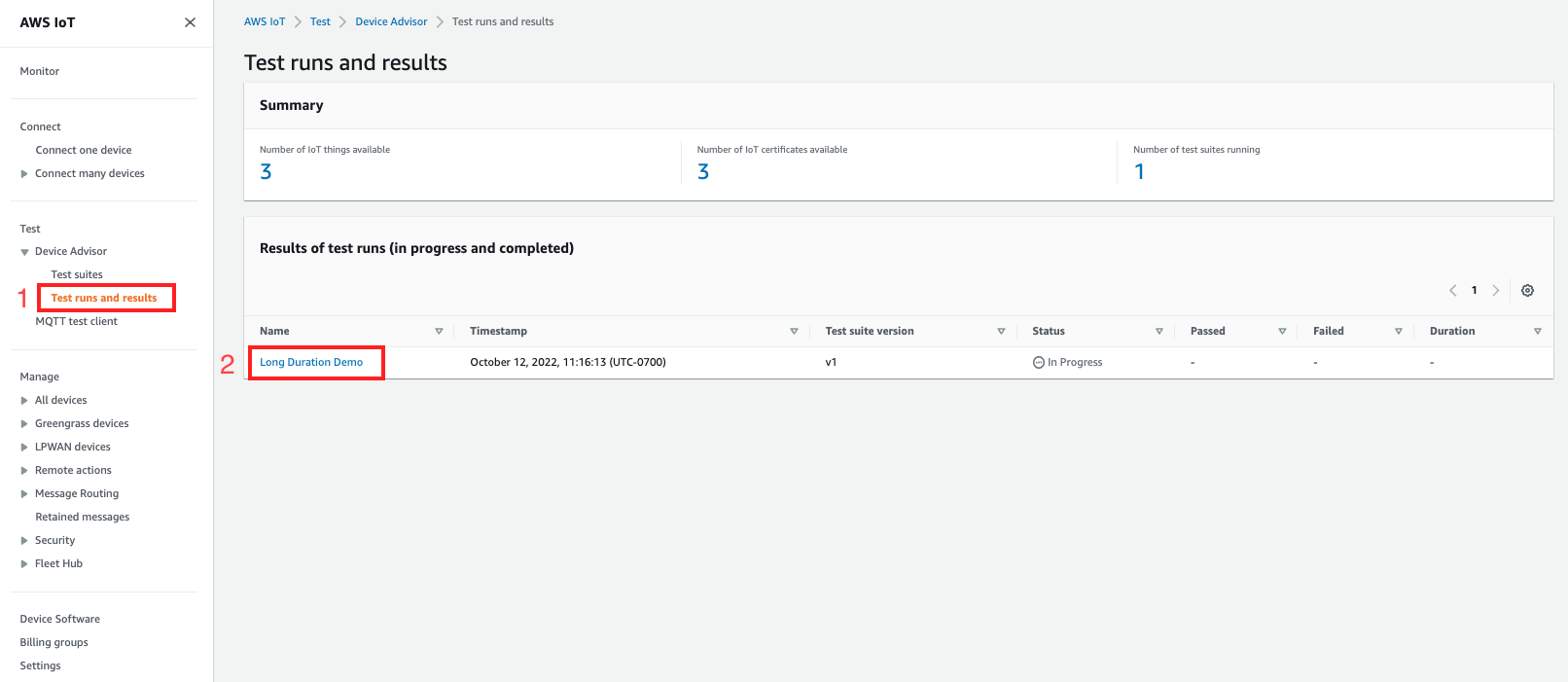
Task: Collapse the Device Advisor tree
Action: 24,252
